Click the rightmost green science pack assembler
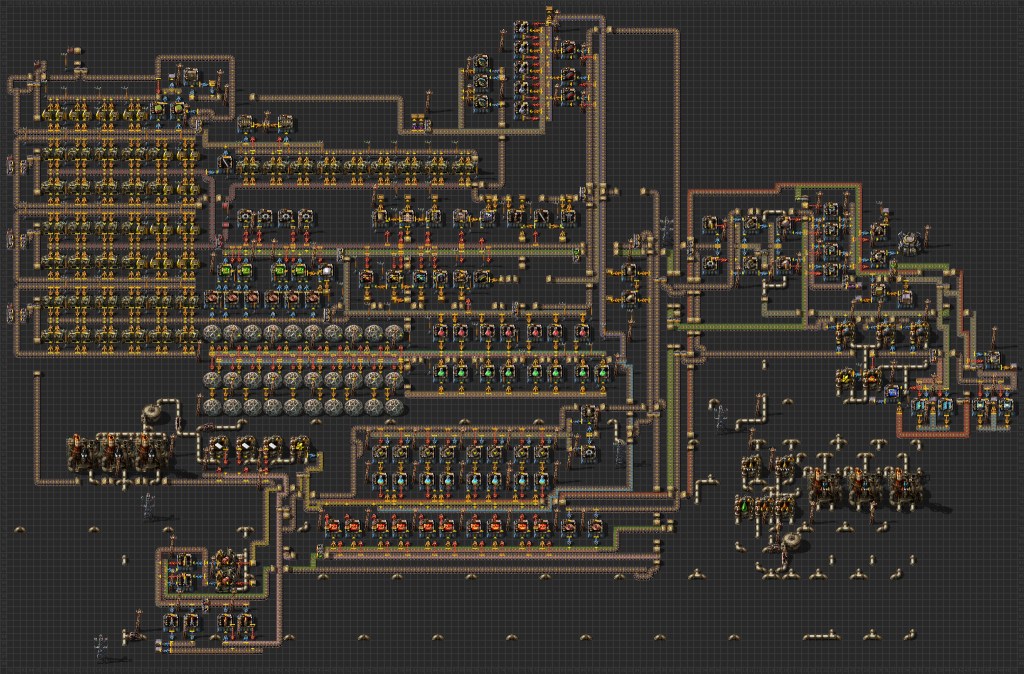 pos(603,373)
